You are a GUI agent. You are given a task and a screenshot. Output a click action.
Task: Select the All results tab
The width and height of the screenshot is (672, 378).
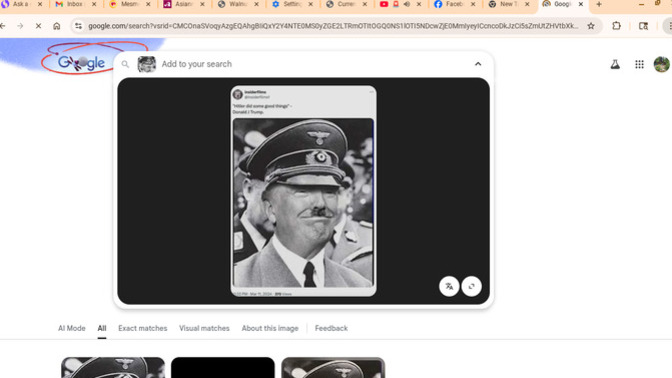102,328
